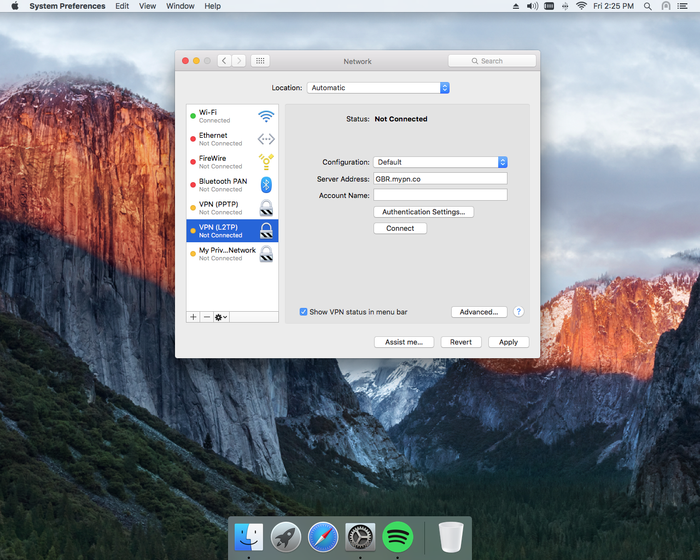Open the Advanced settings button
Image resolution: width=700 pixels, height=560 pixels.
pyautogui.click(x=479, y=312)
